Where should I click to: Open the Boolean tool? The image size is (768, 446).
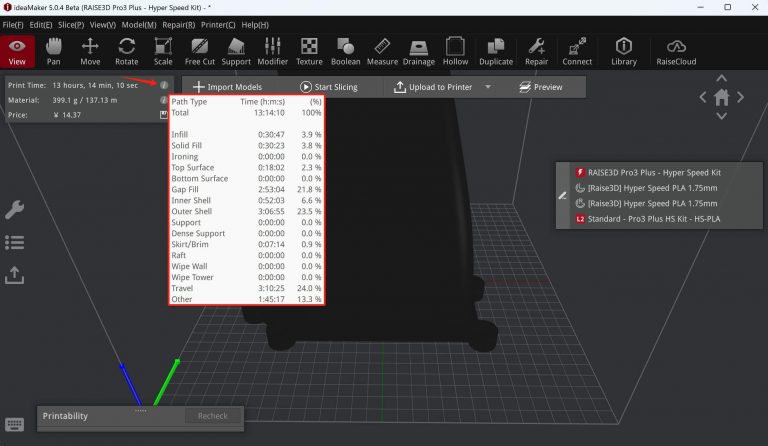pyautogui.click(x=345, y=51)
